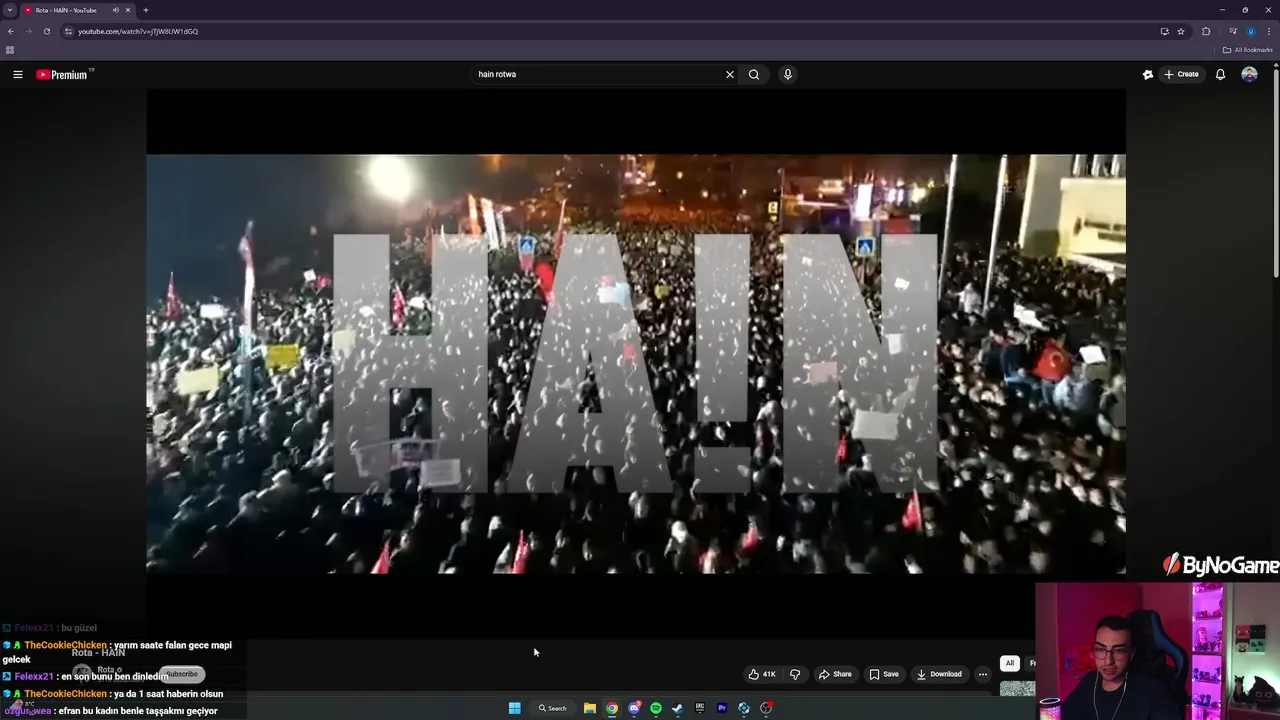Viewport: 1280px width, 720px height.
Task: Open All Bookmarks folder
Action: [x=1248, y=50]
